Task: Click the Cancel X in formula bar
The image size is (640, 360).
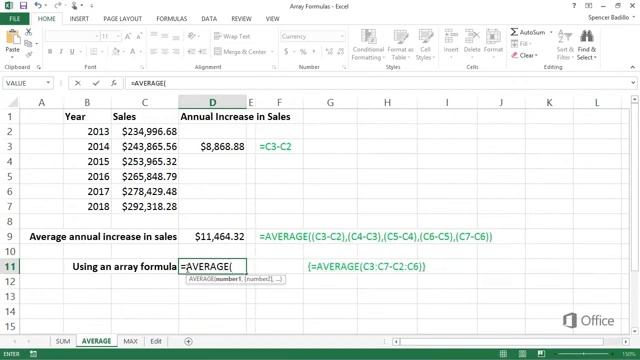Action: pyautogui.click(x=78, y=83)
